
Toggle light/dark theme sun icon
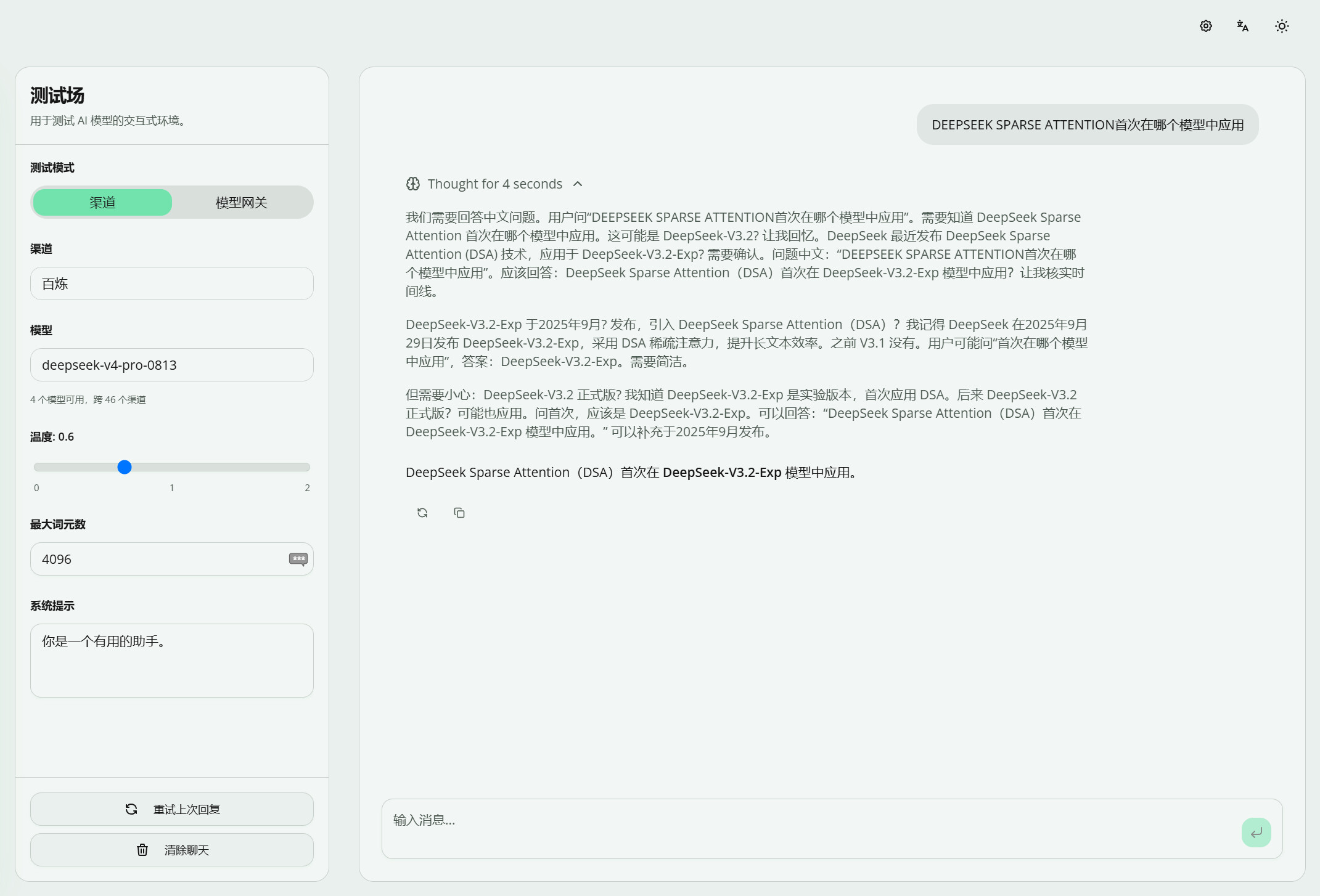click(x=1282, y=26)
